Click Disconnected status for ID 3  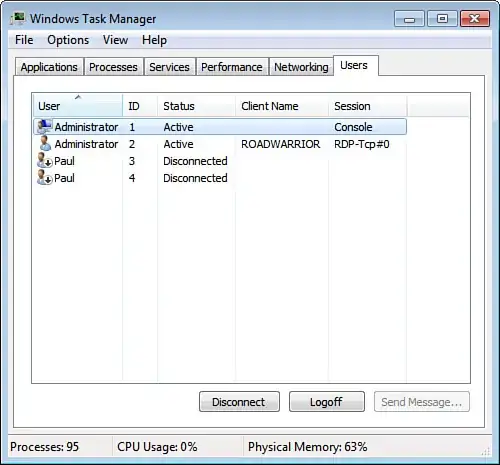point(195,161)
